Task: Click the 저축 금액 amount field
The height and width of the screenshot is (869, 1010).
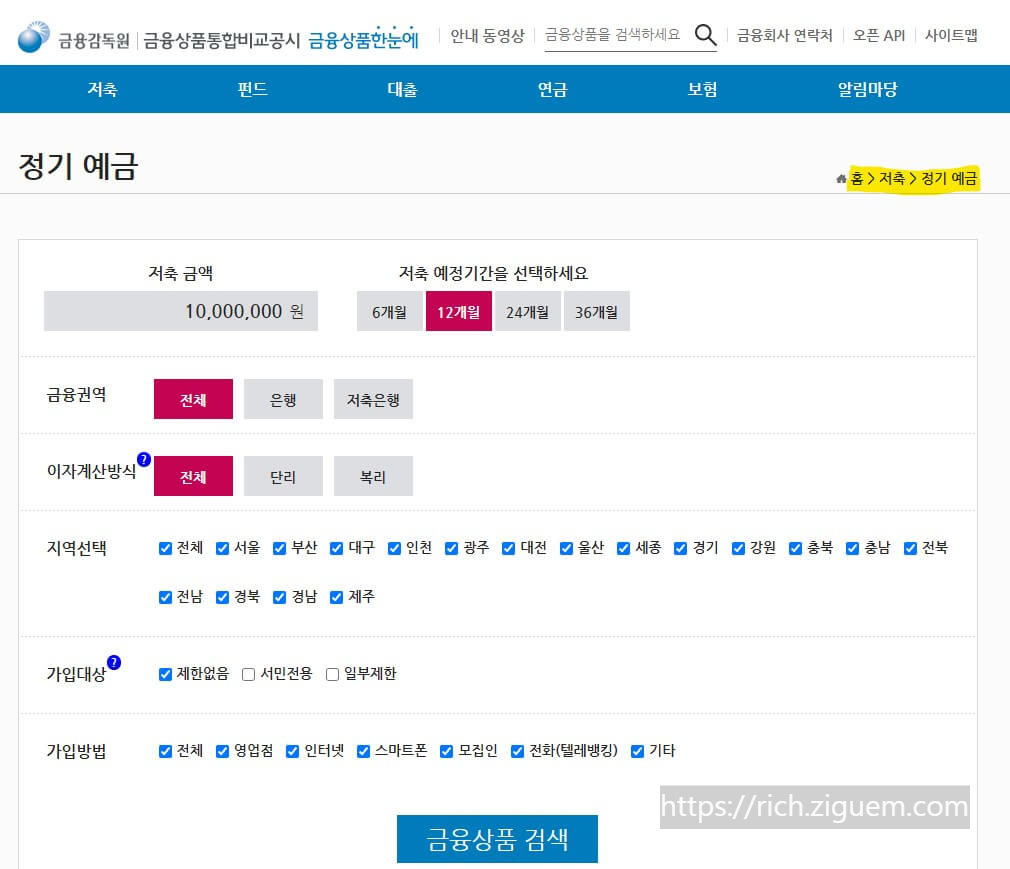Action: point(180,311)
